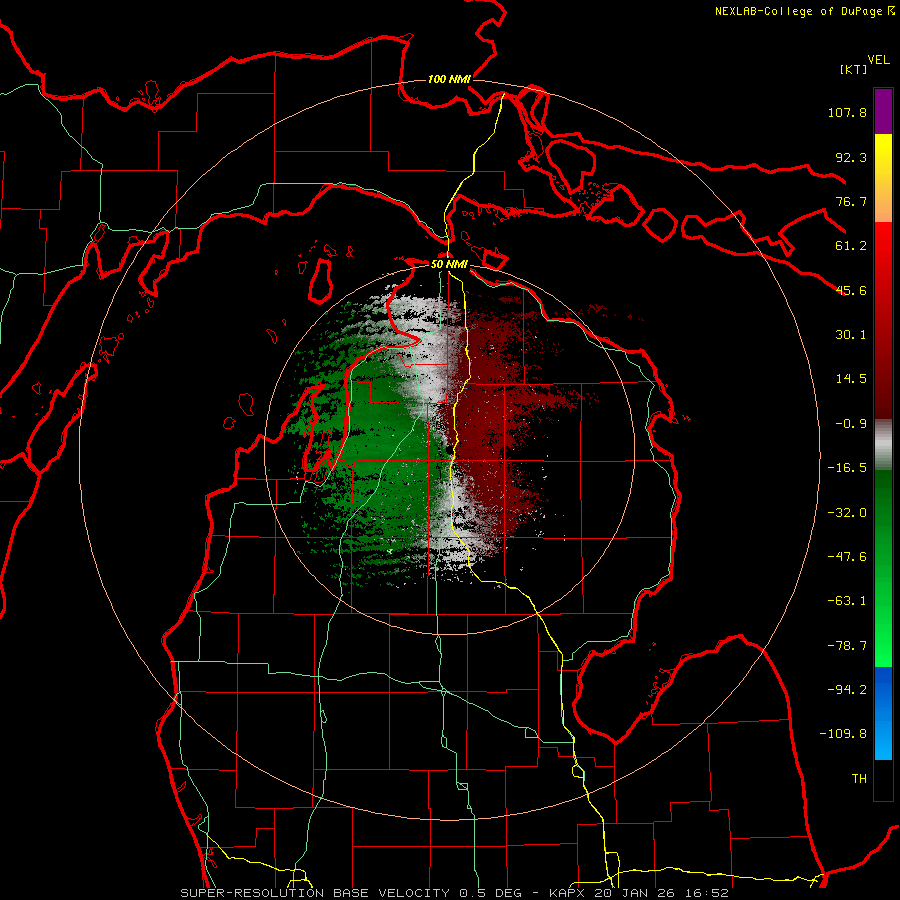Click the 14.5 legend value
The image size is (900, 900).
(851, 379)
